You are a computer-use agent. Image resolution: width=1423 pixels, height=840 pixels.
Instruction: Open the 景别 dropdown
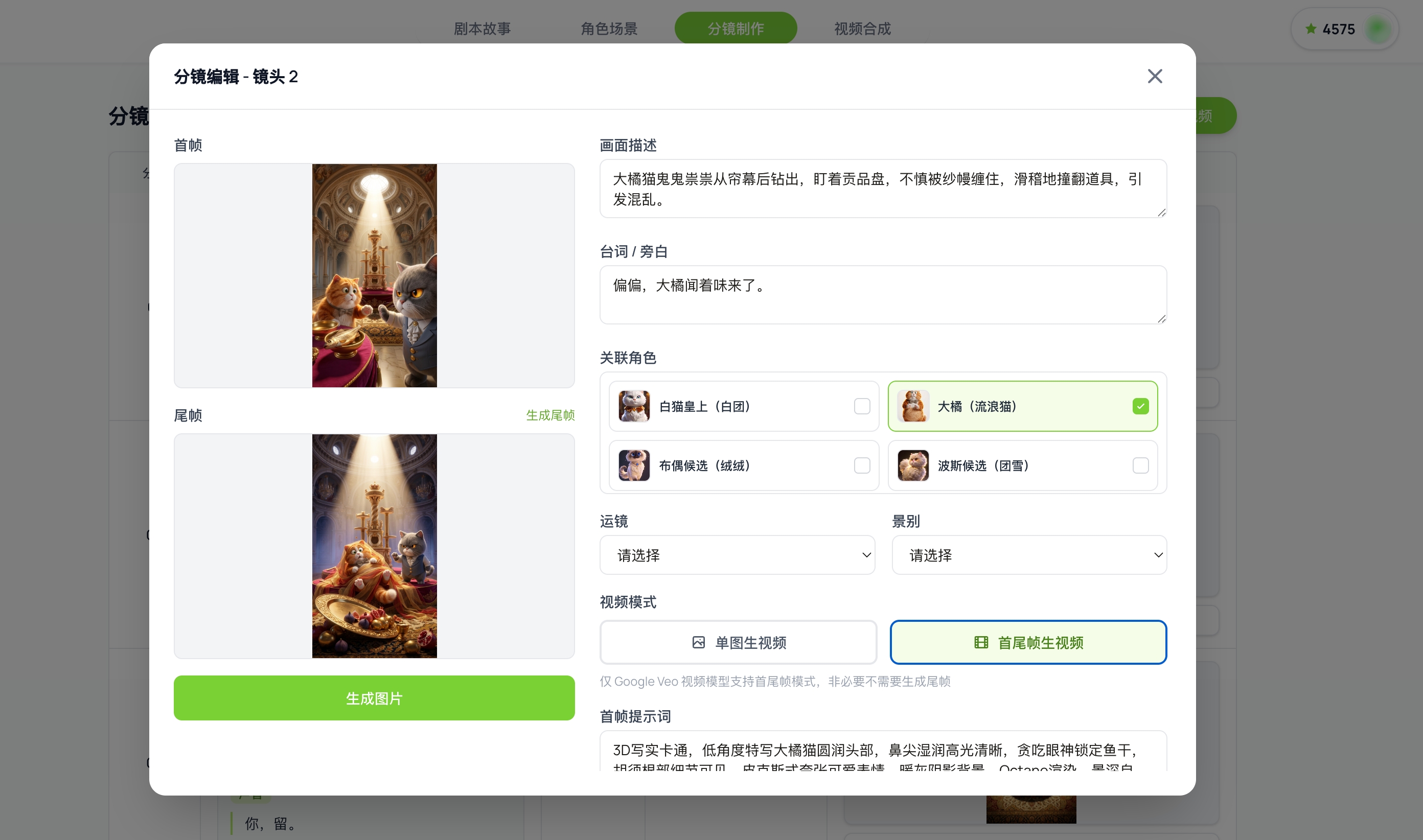point(1029,555)
